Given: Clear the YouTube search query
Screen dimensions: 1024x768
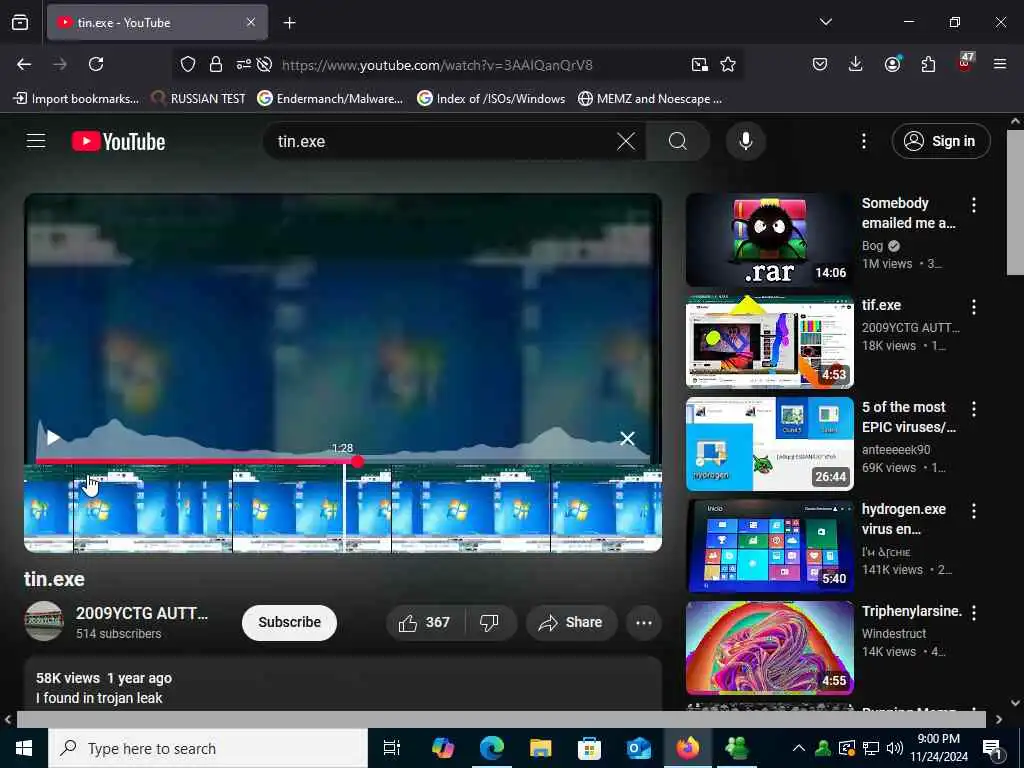Looking at the screenshot, I should tap(626, 141).
